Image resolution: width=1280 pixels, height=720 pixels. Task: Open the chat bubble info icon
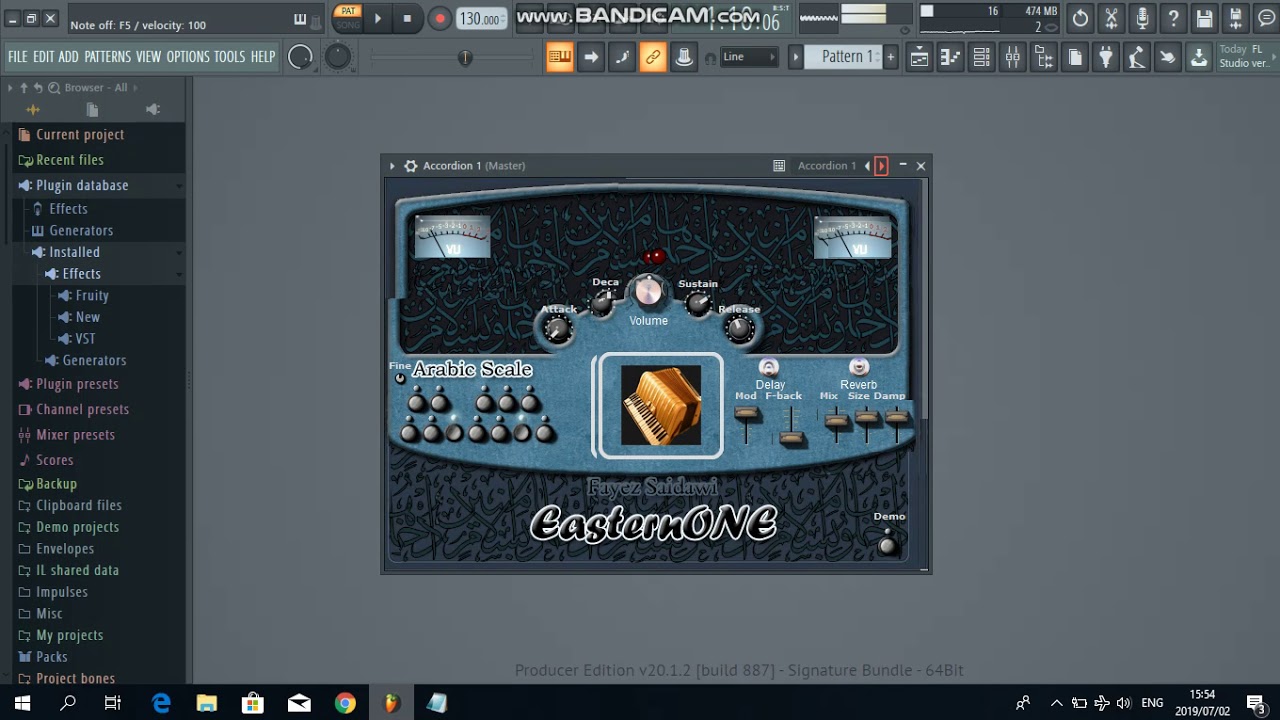(1266, 18)
